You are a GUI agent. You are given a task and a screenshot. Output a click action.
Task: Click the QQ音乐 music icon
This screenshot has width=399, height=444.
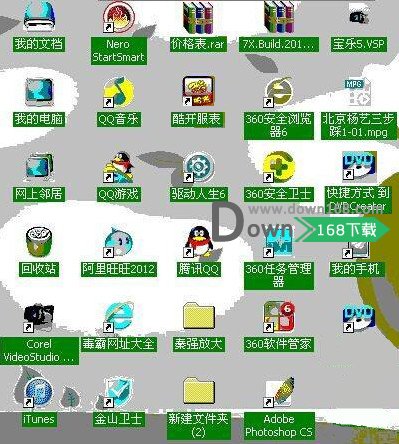118,92
